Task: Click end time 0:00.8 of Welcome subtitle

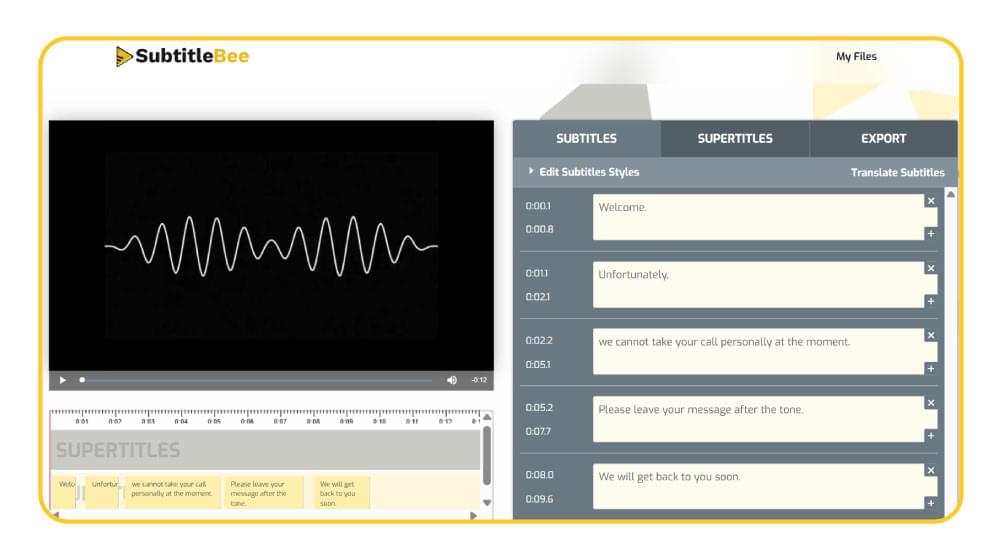Action: (540, 229)
